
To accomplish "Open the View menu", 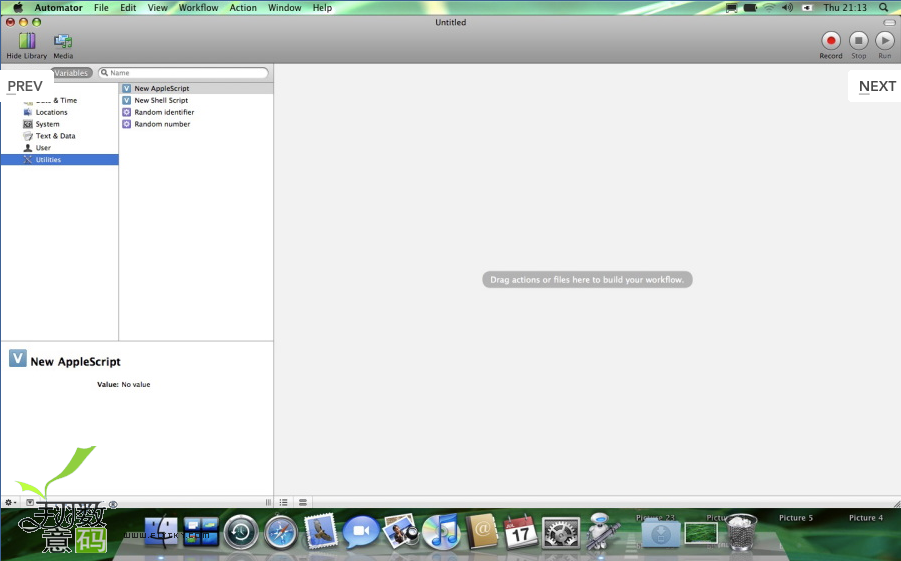I will (157, 7).
